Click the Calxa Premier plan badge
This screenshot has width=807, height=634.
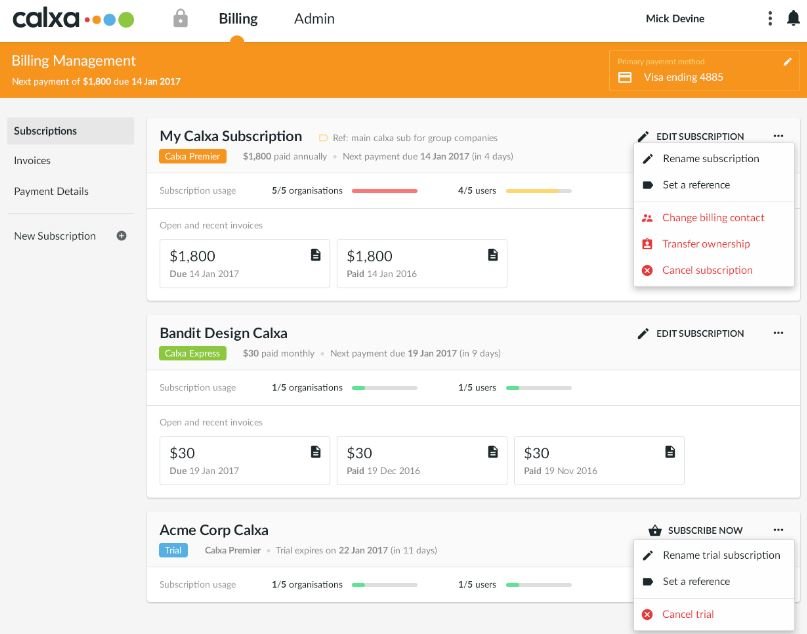(x=192, y=156)
